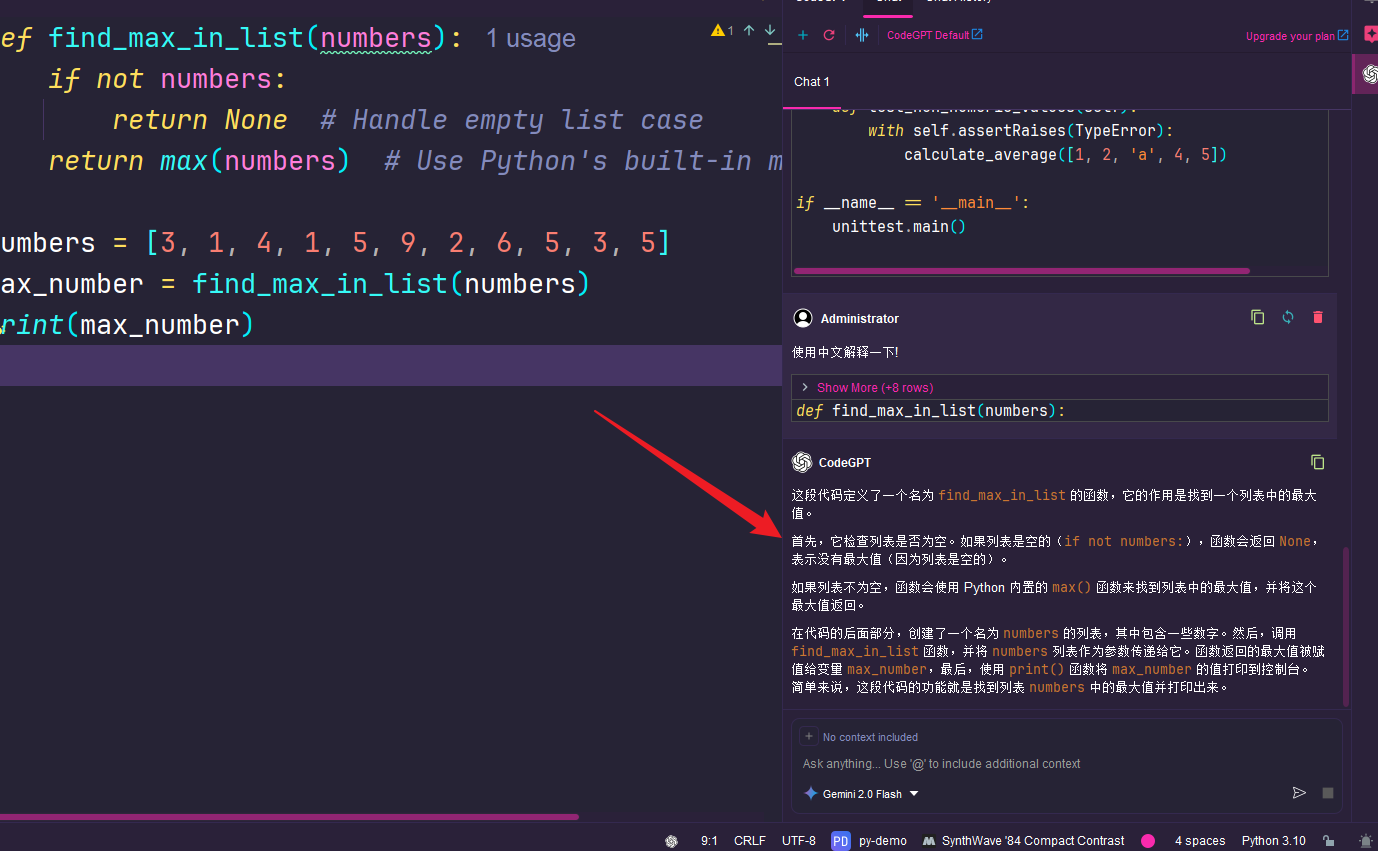Refresh the conversation using the reload icon
Screen dimensions: 1378x851
(x=830, y=35)
